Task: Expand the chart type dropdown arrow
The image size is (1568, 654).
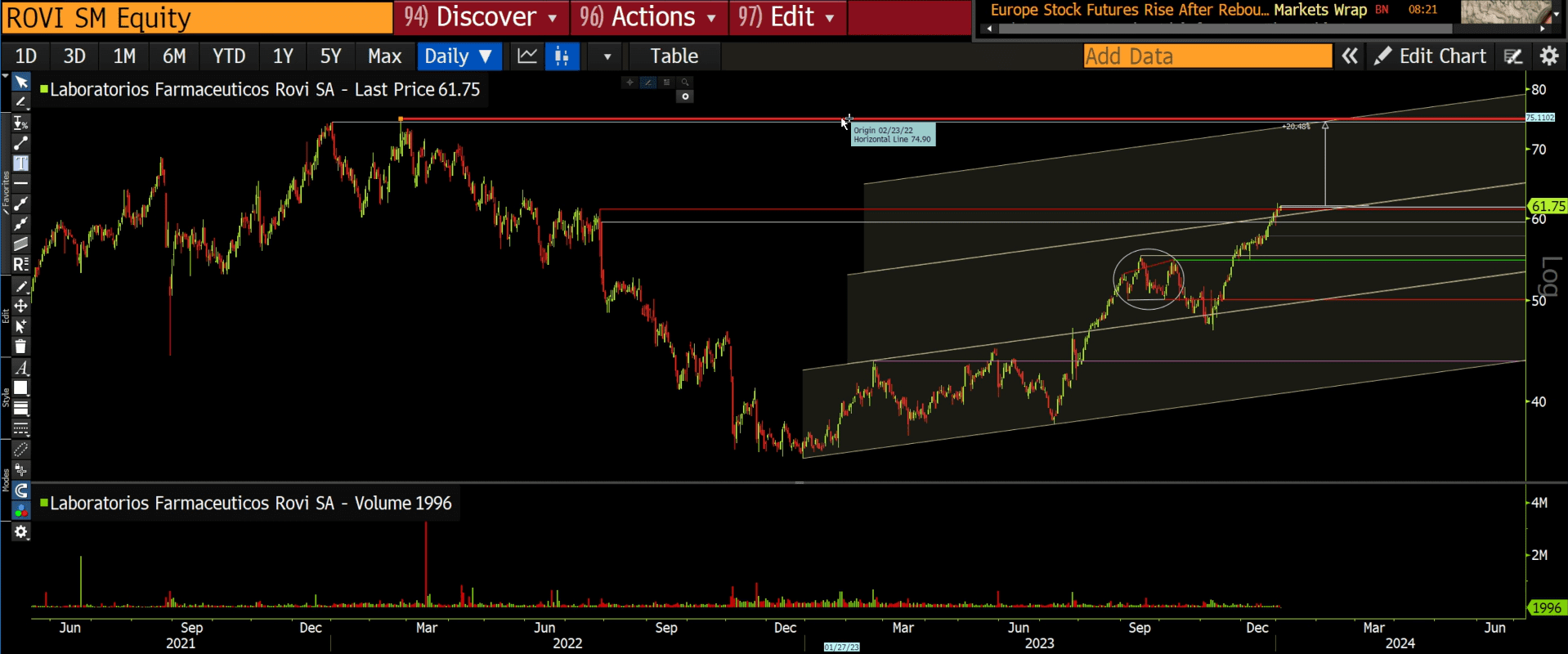Action: 607,56
